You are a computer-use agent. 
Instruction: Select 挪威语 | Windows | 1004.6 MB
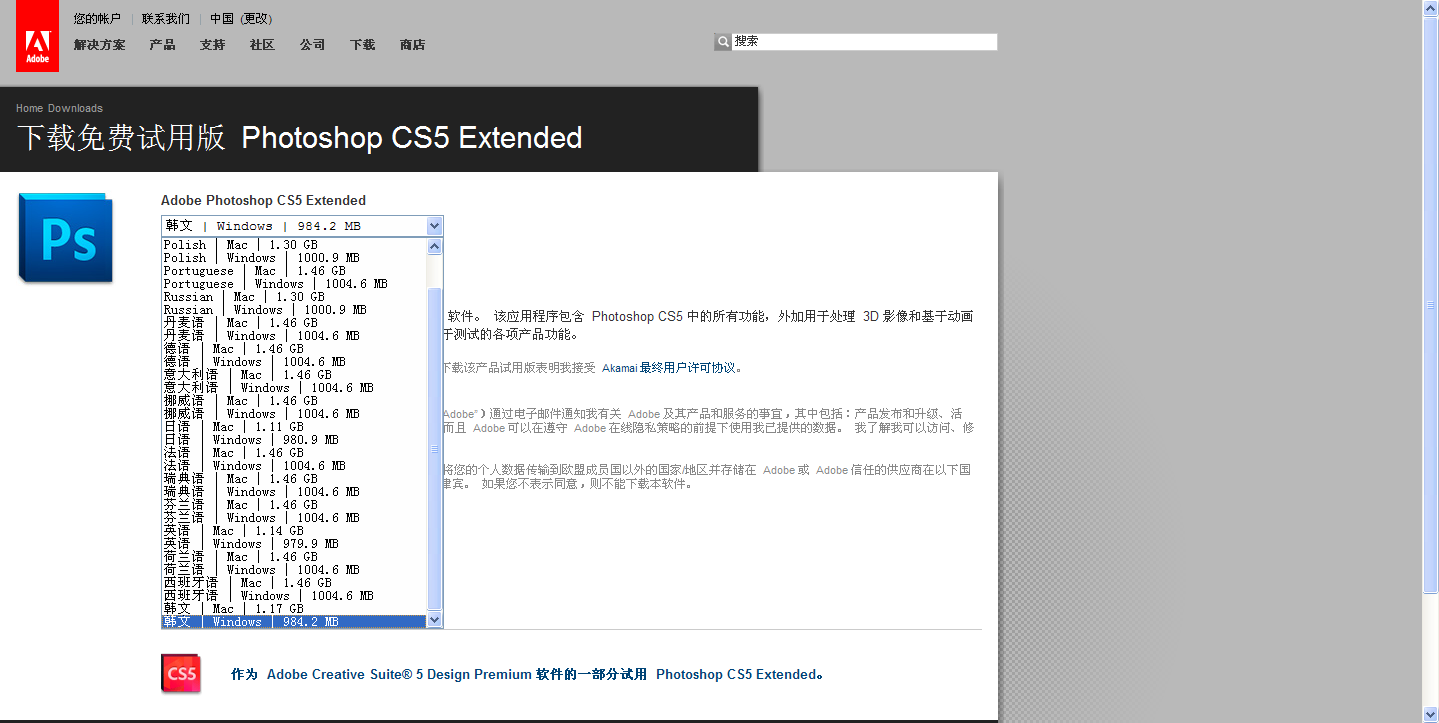(294, 414)
